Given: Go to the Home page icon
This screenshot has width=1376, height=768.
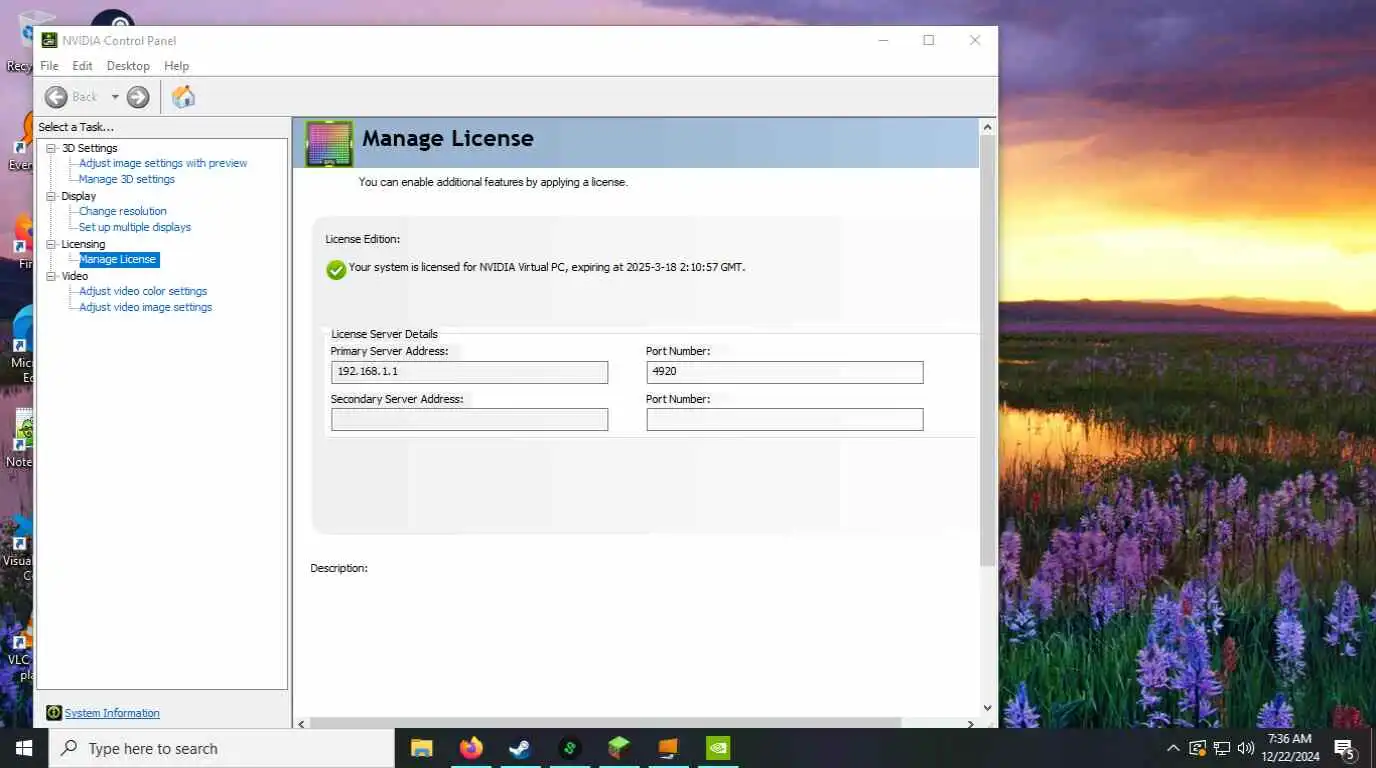Looking at the screenshot, I should tap(183, 97).
